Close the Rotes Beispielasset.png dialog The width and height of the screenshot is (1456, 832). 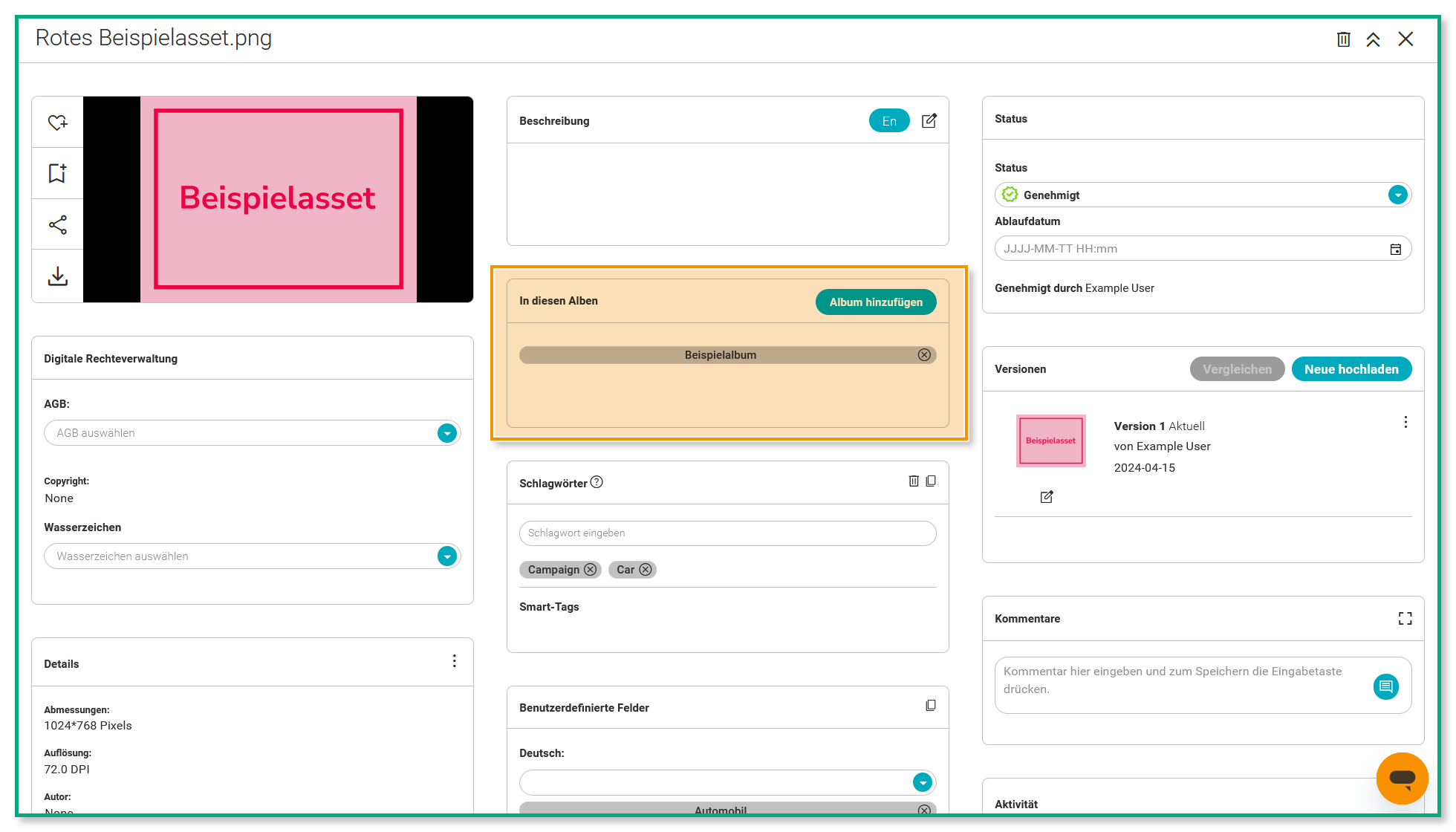[1405, 39]
